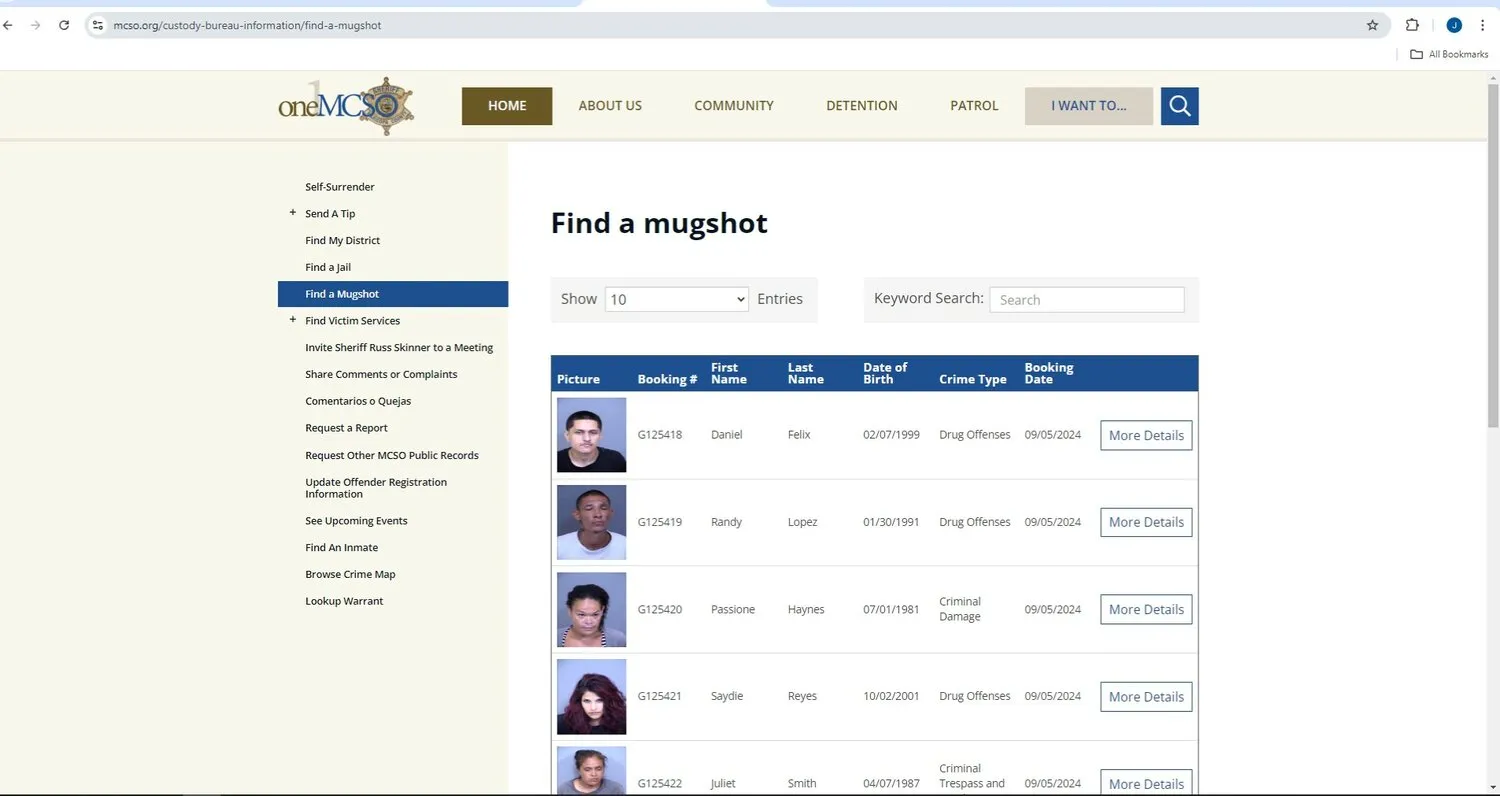The image size is (1500, 796).
Task: View site information icon in address bar
Action: point(98,25)
